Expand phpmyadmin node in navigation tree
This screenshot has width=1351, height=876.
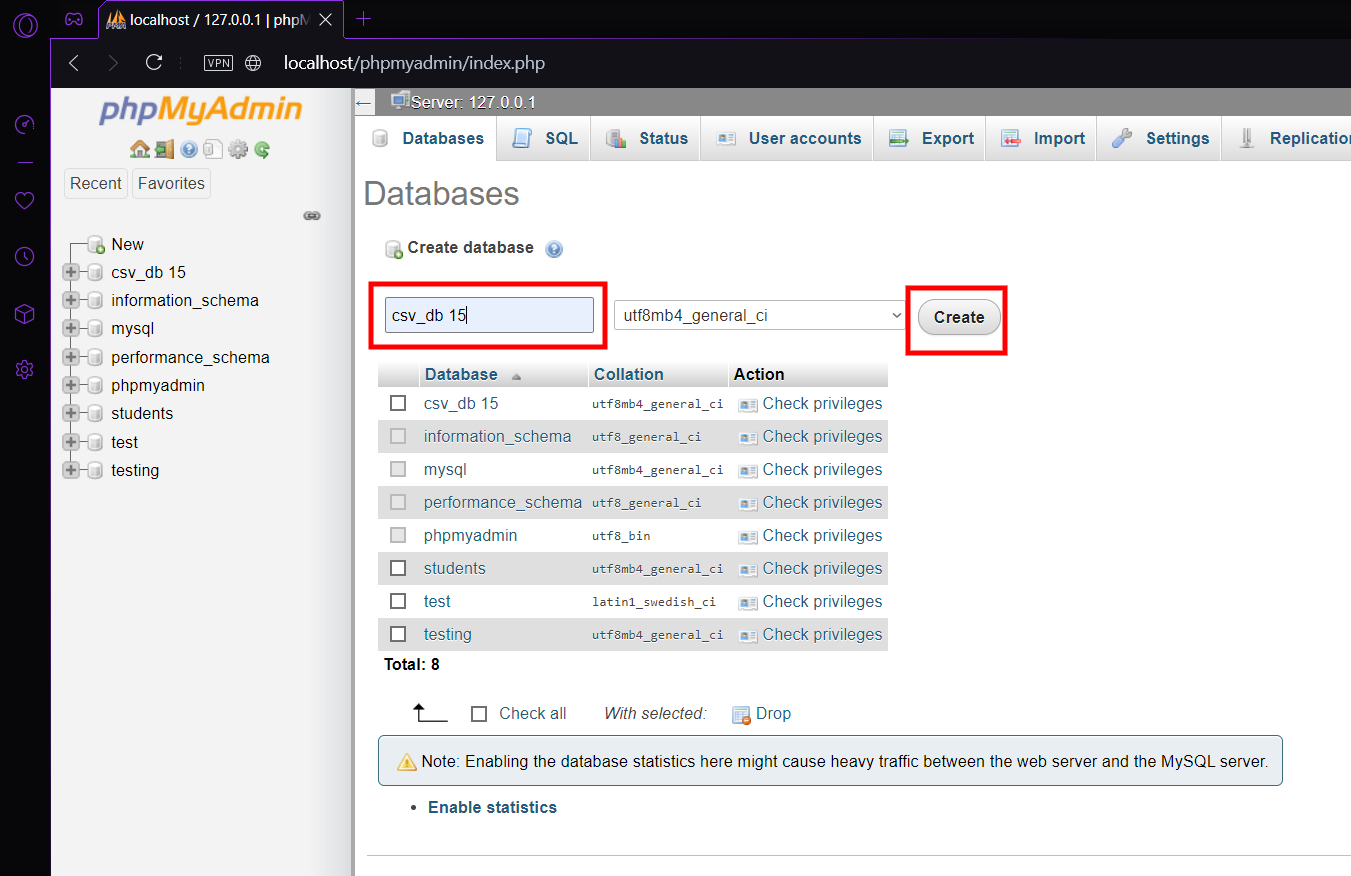pyautogui.click(x=71, y=386)
